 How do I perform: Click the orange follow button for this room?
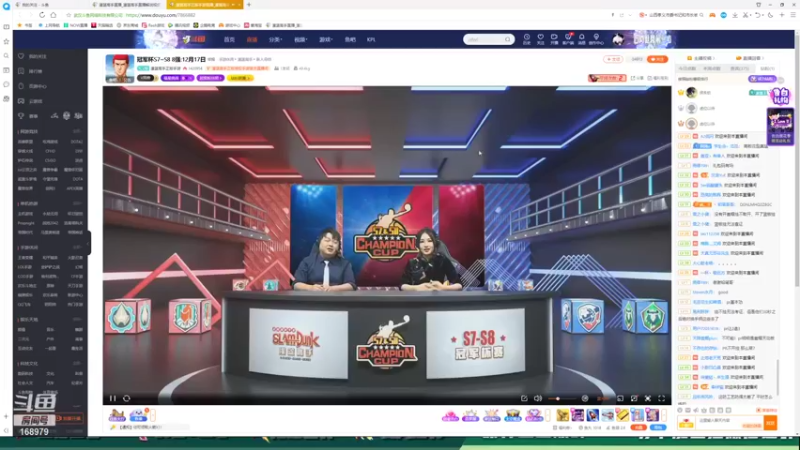pos(657,59)
